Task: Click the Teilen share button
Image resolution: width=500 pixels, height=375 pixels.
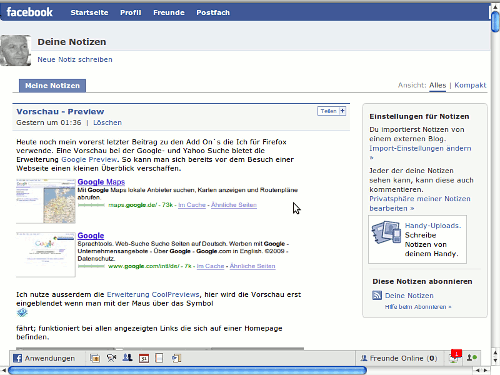Action: pos(331,111)
